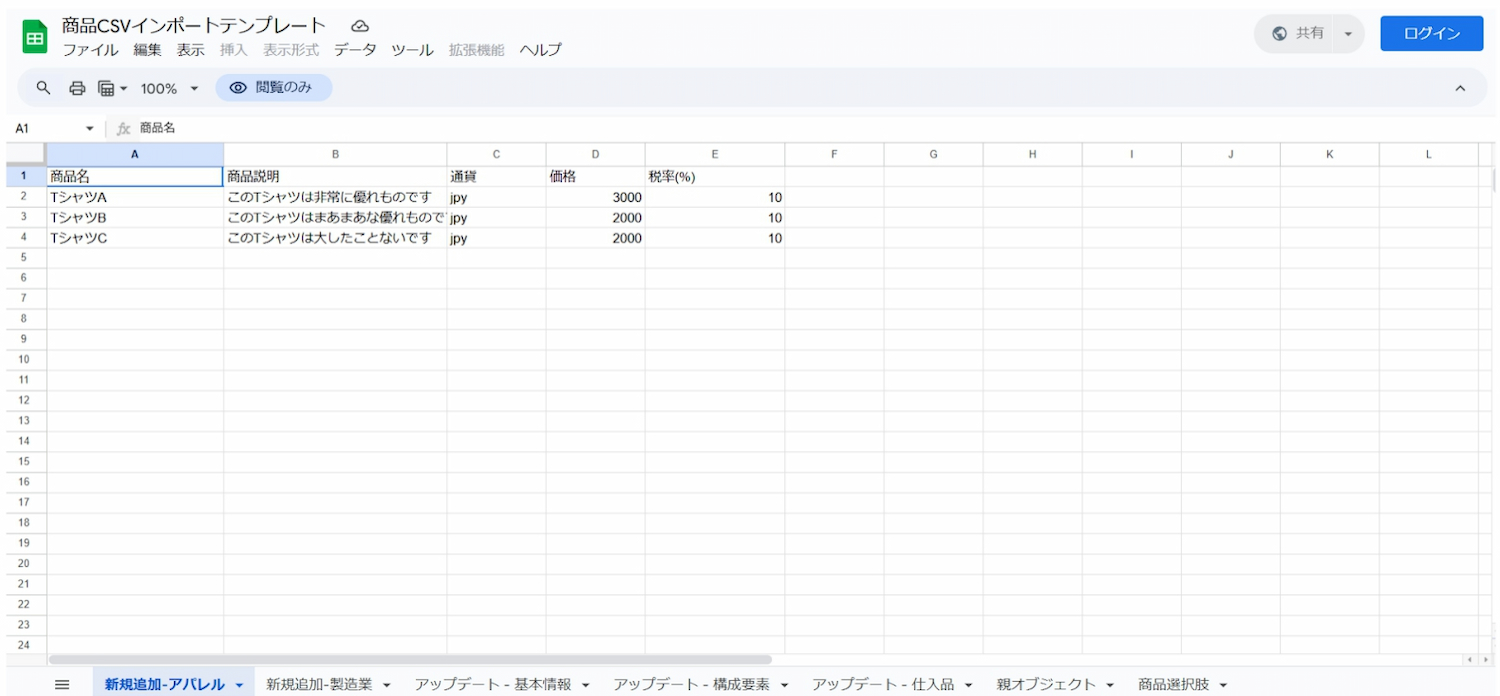
Task: Select cell containing TシャツB
Action: click(134, 217)
